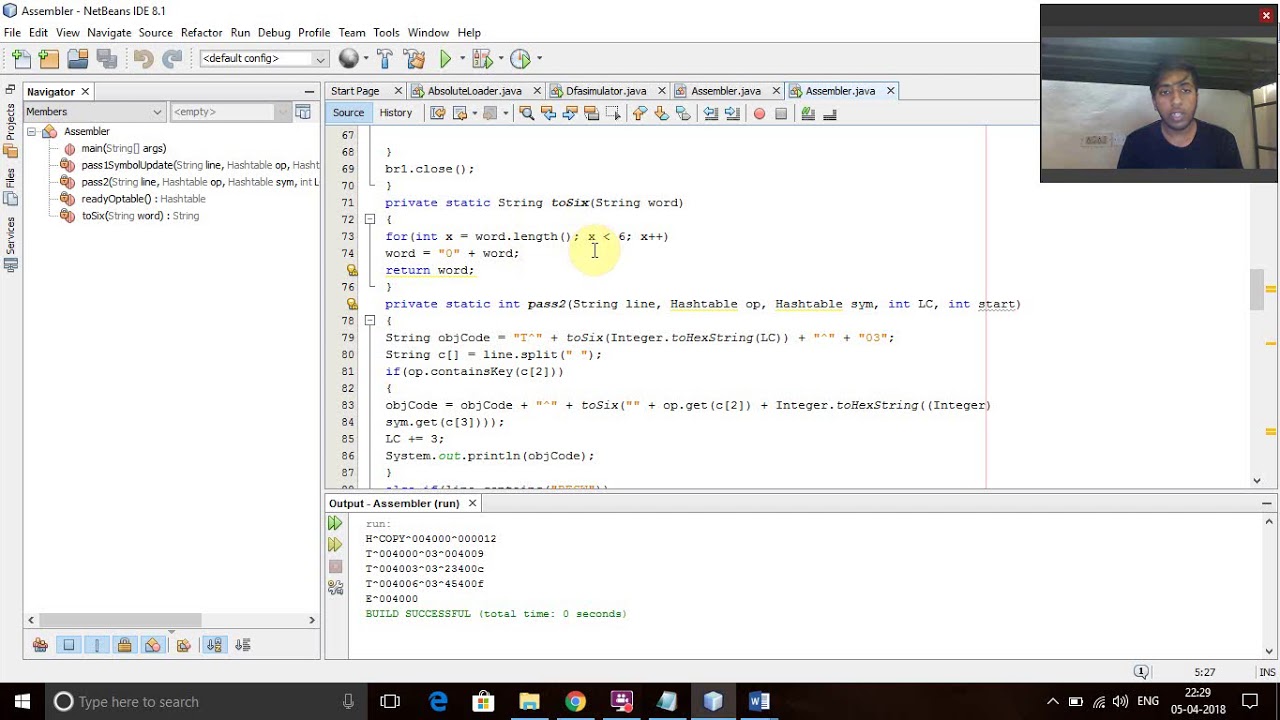Open Google Chrome from the taskbar
This screenshot has width=1280, height=720.
click(575, 701)
